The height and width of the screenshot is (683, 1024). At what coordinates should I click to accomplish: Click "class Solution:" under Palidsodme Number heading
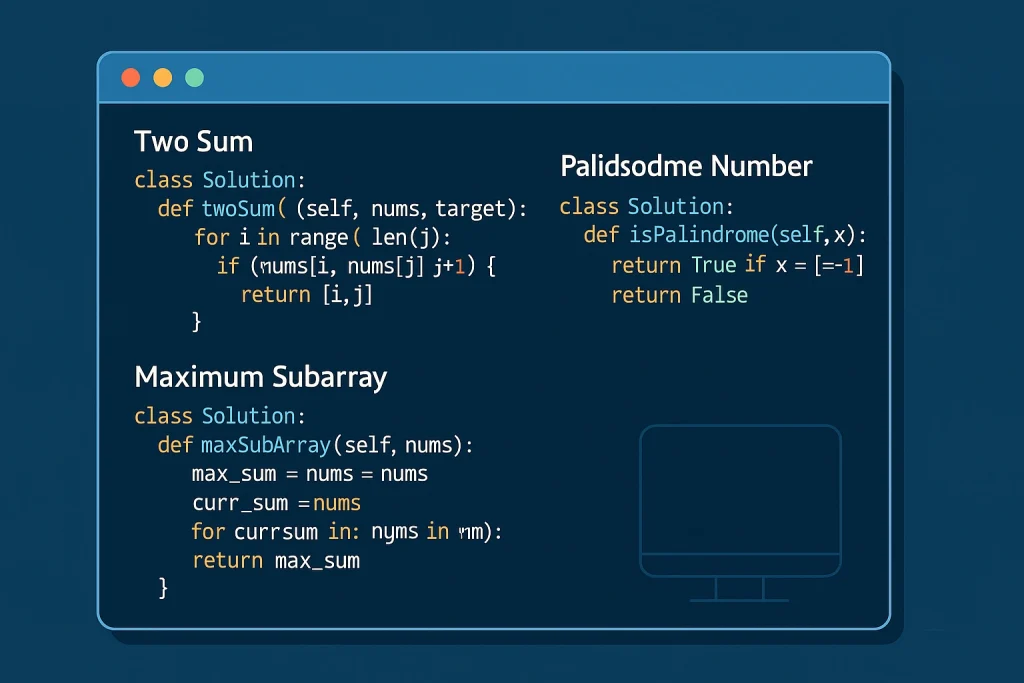click(x=647, y=206)
